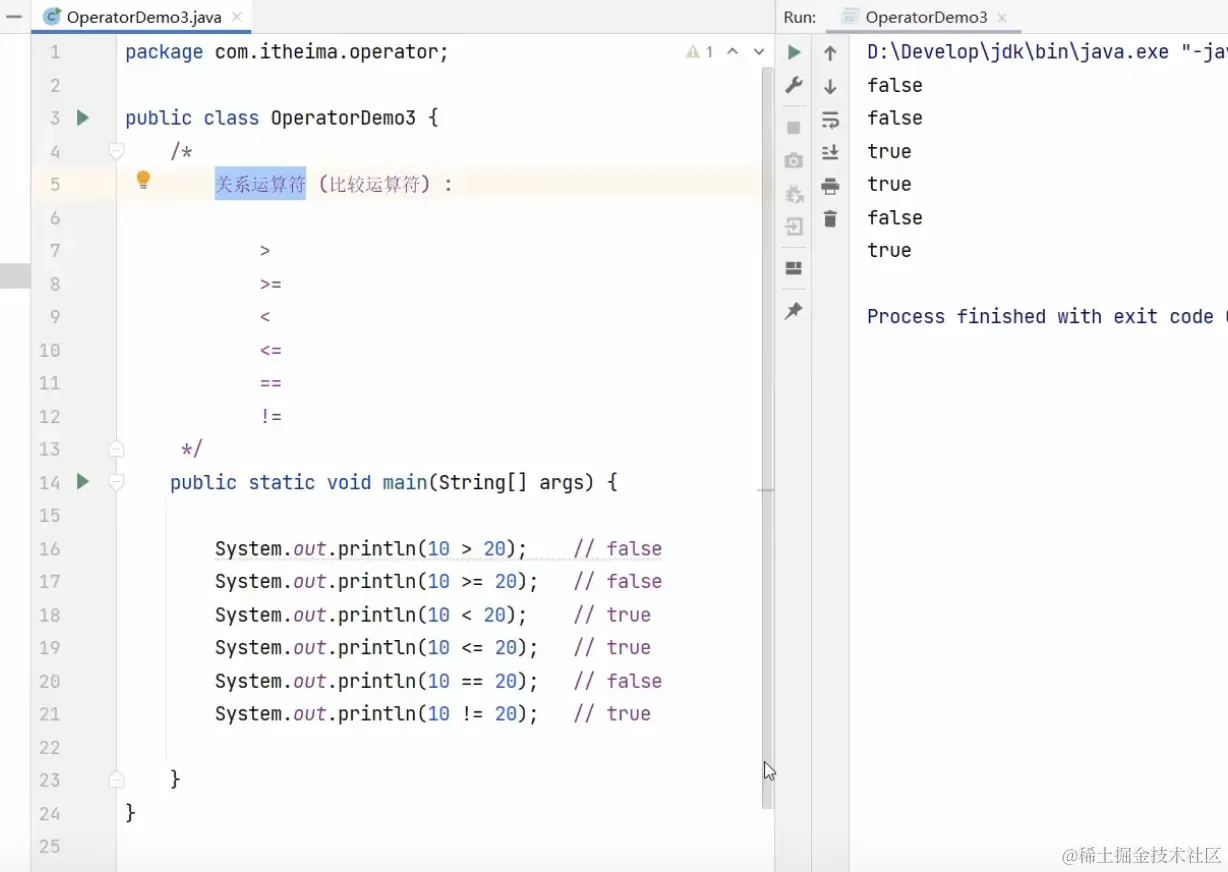
Task: Print console output with printer icon
Action: pos(830,185)
